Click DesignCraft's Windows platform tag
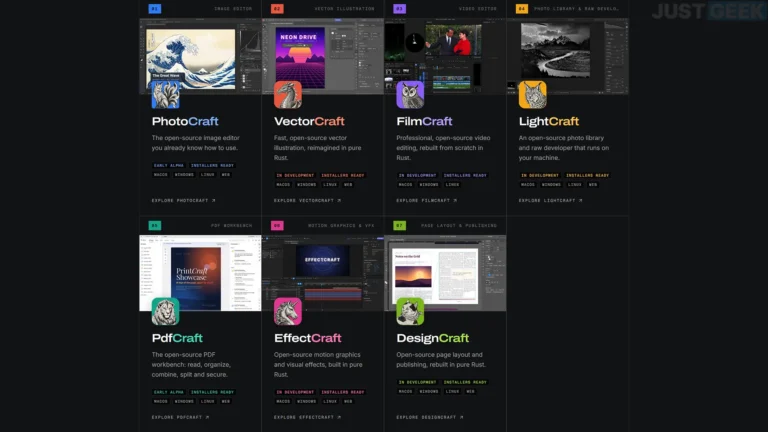This screenshot has width=768, height=432. (429, 391)
